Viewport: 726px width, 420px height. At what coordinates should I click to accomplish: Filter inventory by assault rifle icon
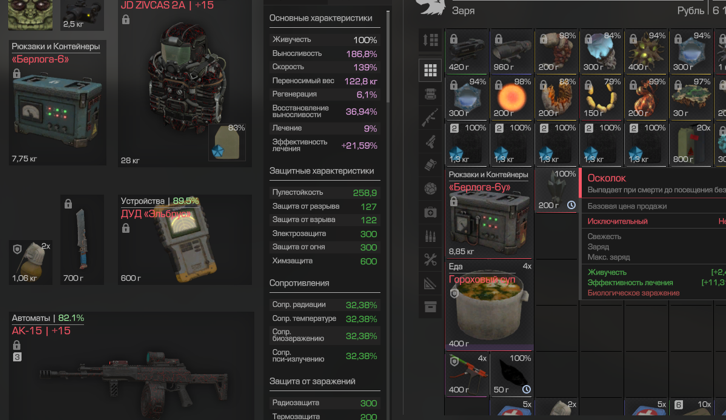tap(430, 118)
